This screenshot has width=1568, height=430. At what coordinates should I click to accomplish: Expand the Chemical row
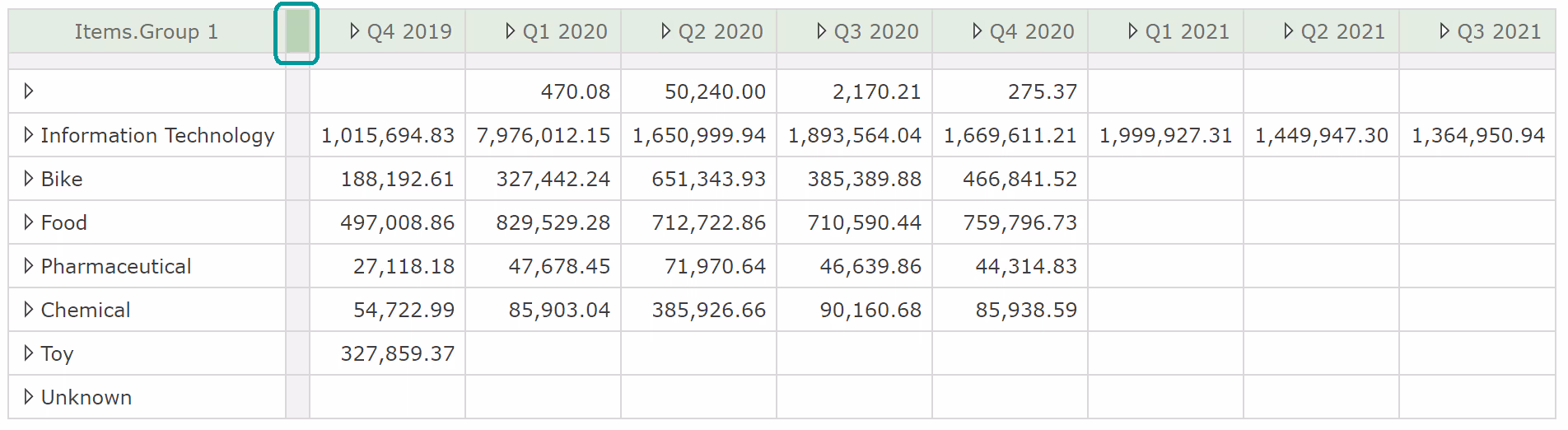point(29,310)
